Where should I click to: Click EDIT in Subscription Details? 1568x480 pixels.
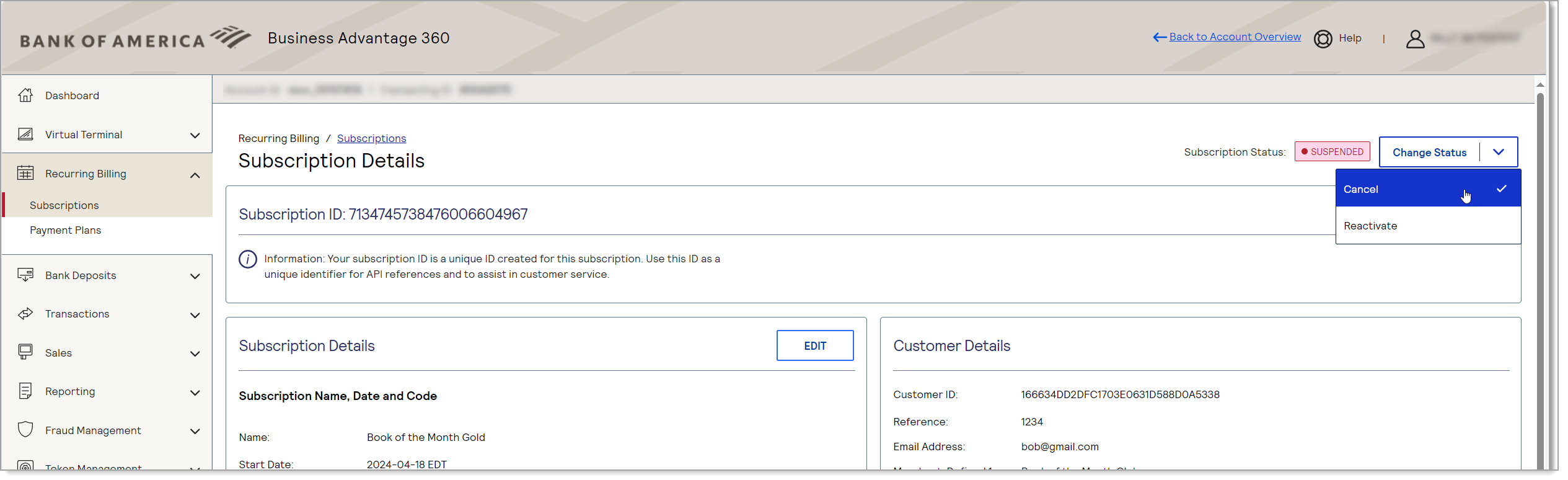815,345
